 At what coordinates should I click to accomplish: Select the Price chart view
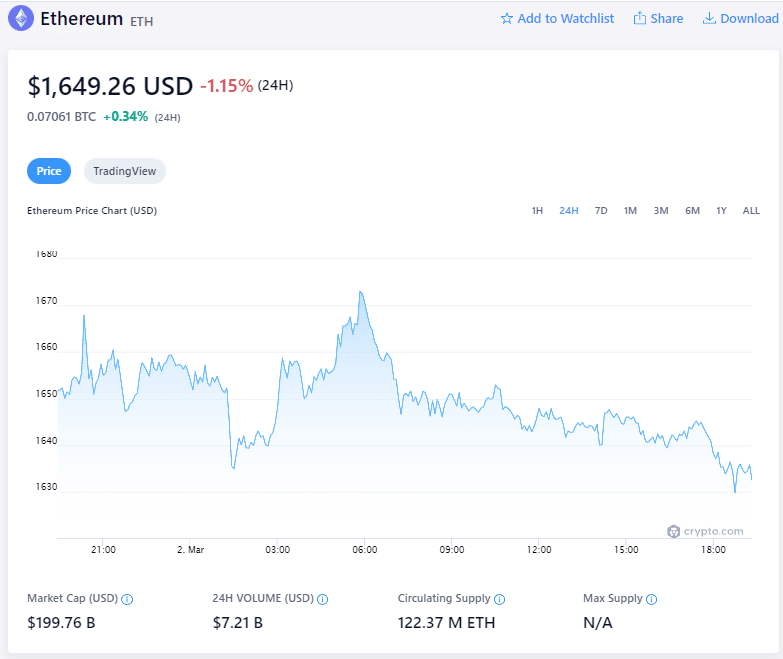pos(49,171)
